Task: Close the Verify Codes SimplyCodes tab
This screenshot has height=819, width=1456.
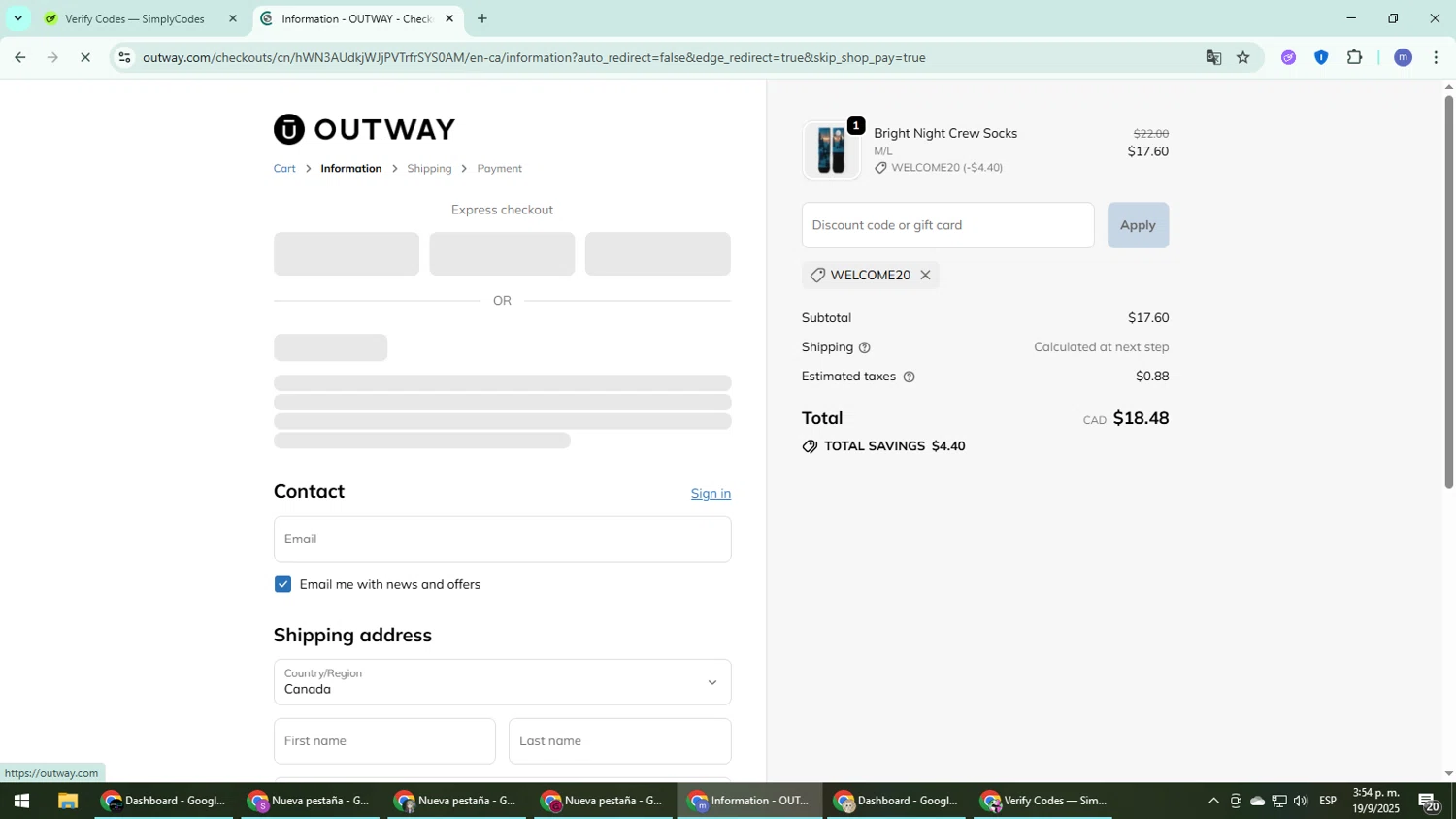Action: 232,18
